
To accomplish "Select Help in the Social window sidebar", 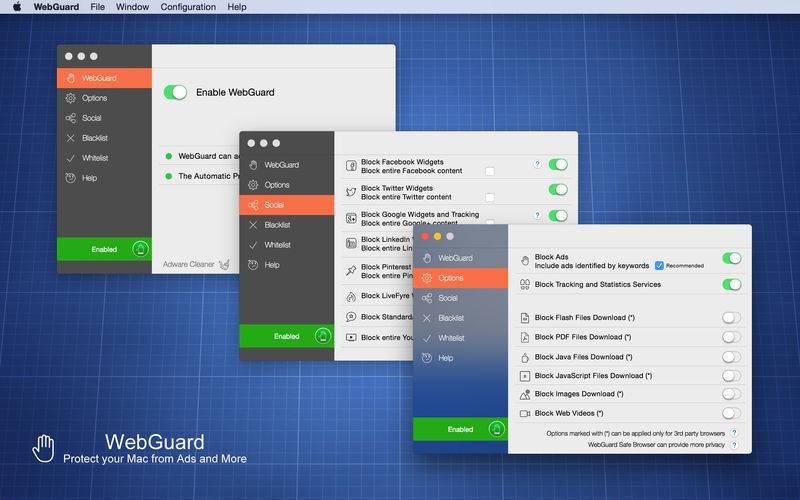I will tap(287, 265).
